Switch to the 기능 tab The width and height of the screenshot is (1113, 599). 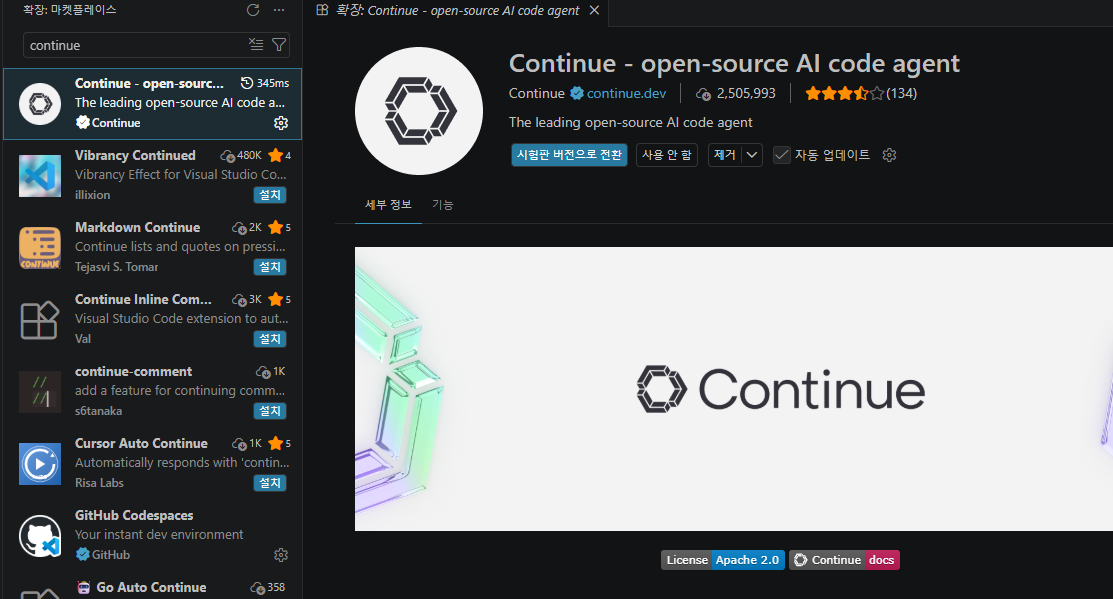[x=442, y=205]
